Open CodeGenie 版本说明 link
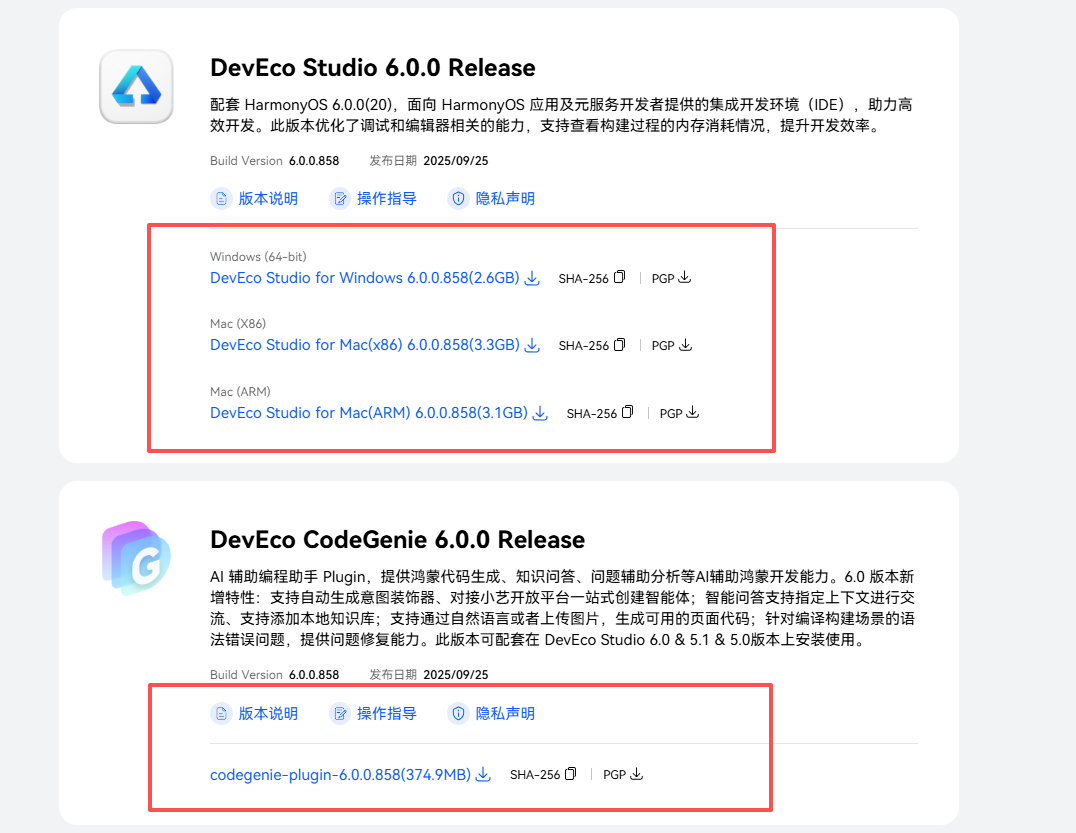1076x833 pixels. pyautogui.click(x=268, y=714)
